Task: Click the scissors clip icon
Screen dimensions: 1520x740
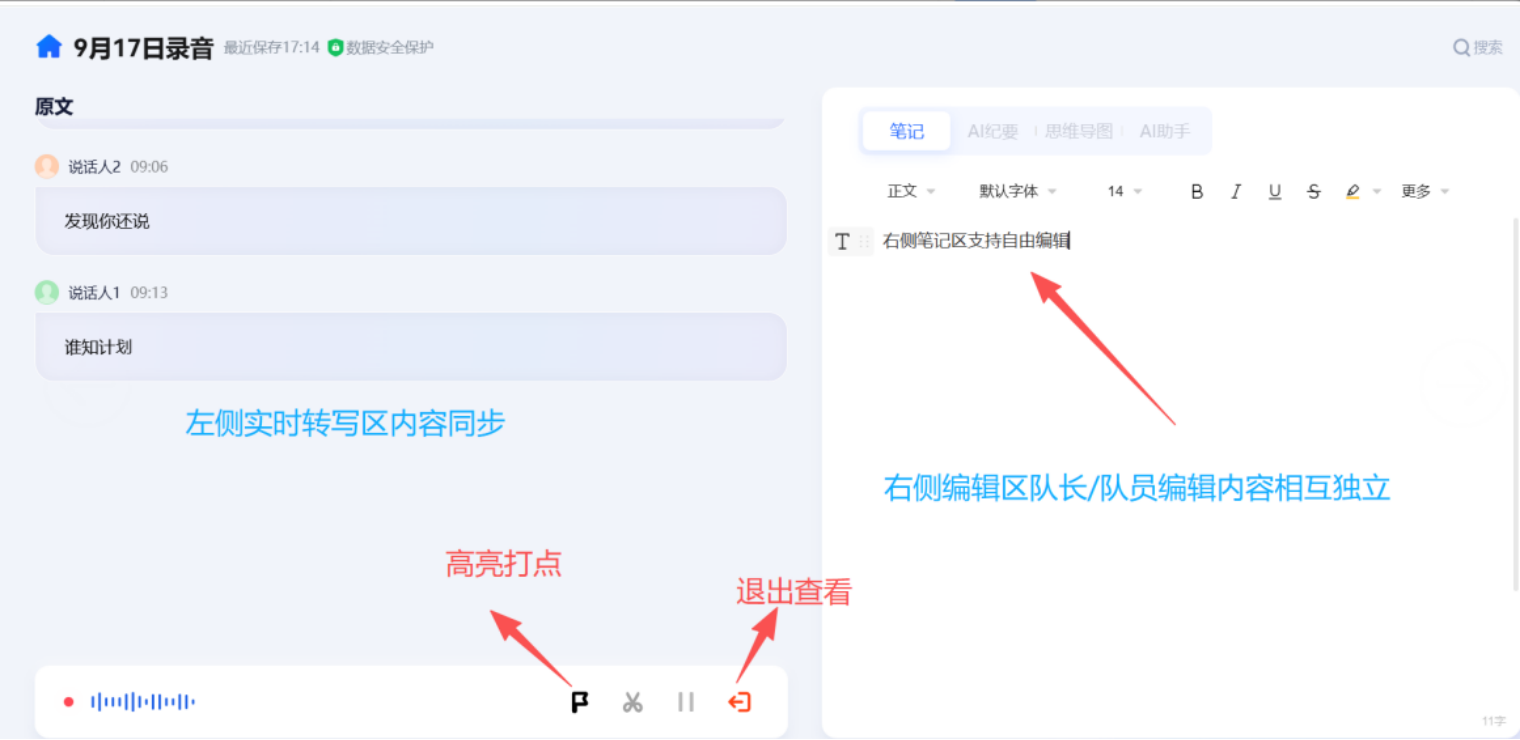Action: tap(632, 702)
